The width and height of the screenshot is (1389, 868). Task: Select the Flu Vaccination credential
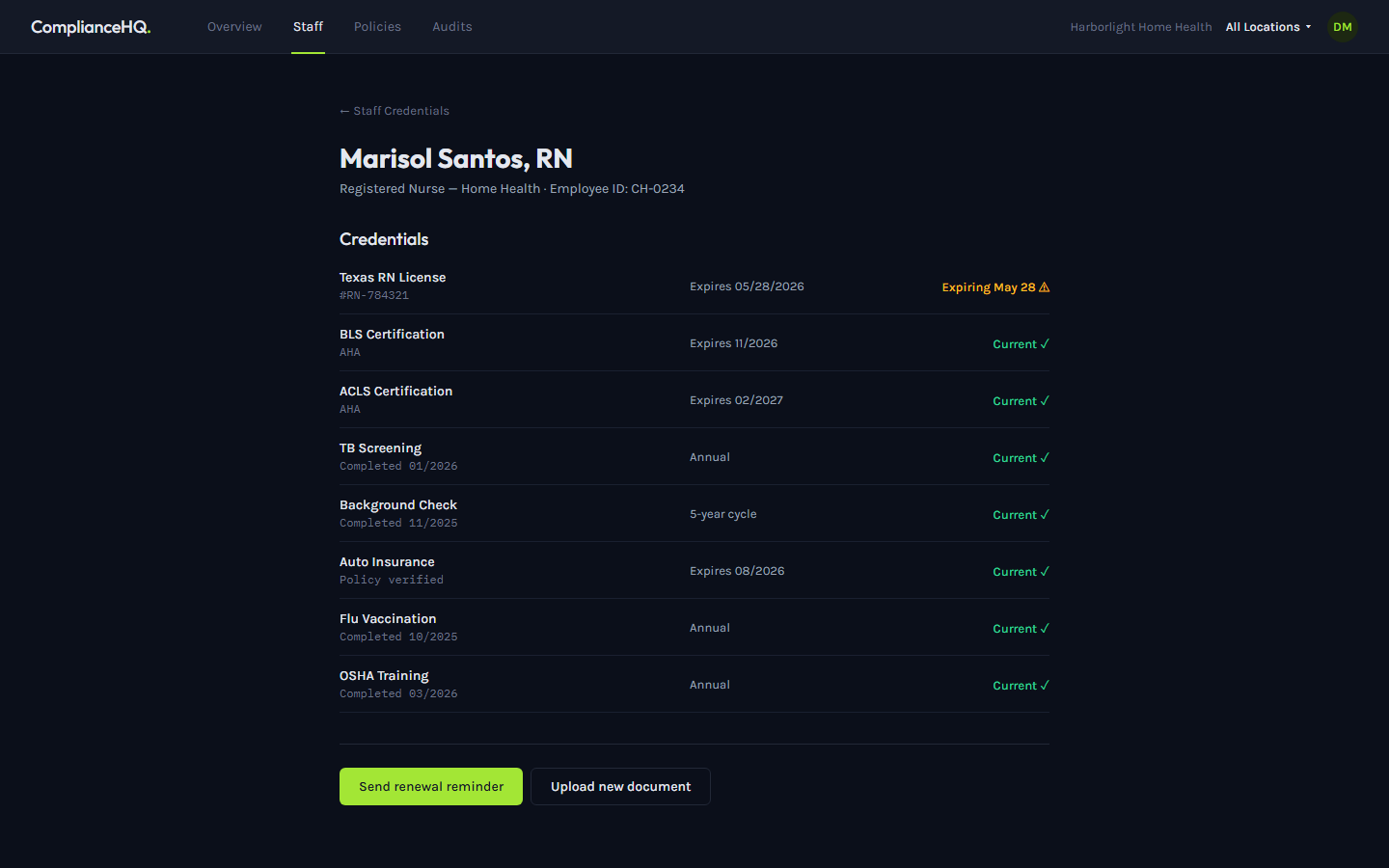[388, 619]
